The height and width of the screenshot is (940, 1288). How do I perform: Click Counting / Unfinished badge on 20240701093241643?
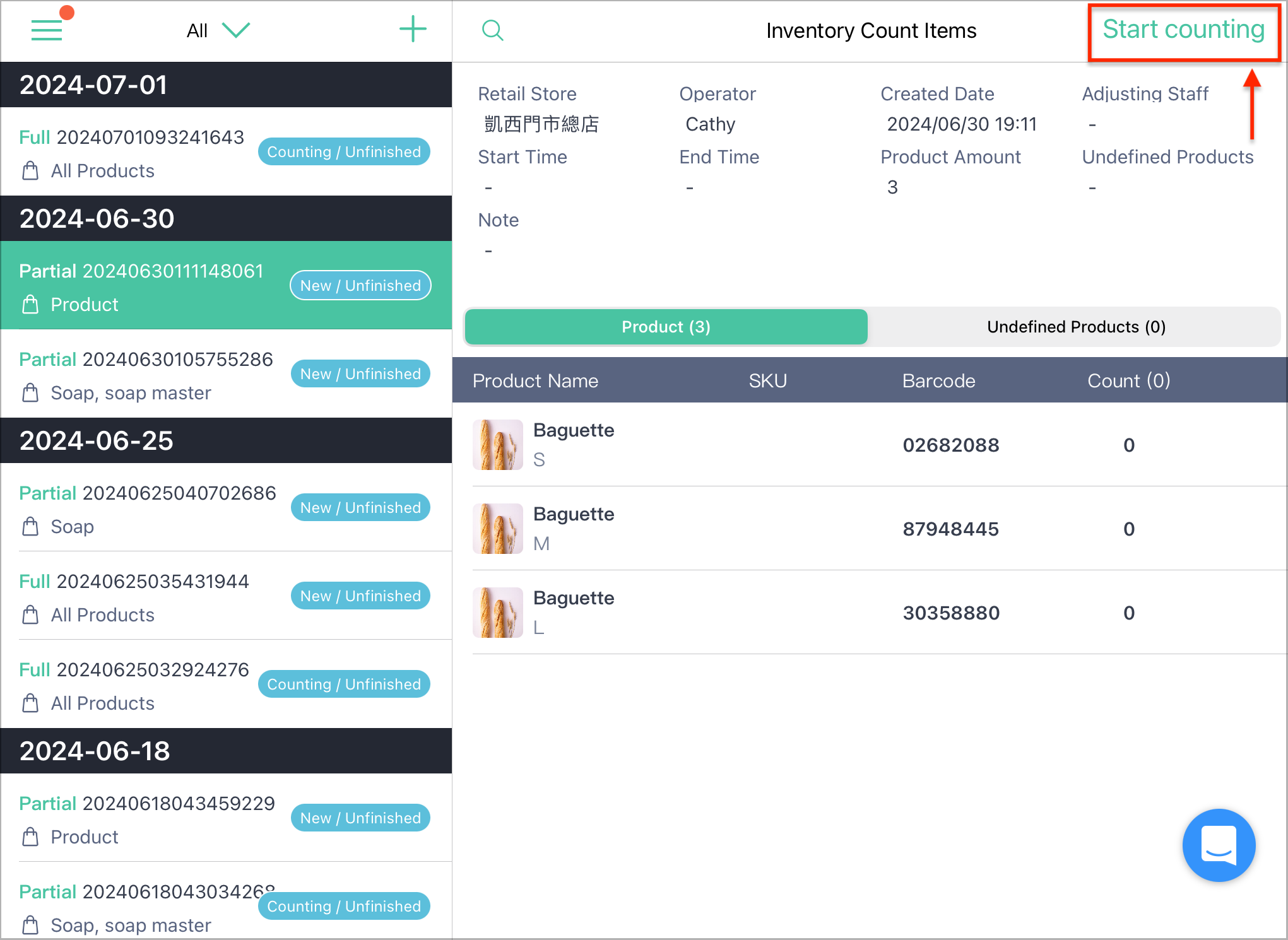344,151
